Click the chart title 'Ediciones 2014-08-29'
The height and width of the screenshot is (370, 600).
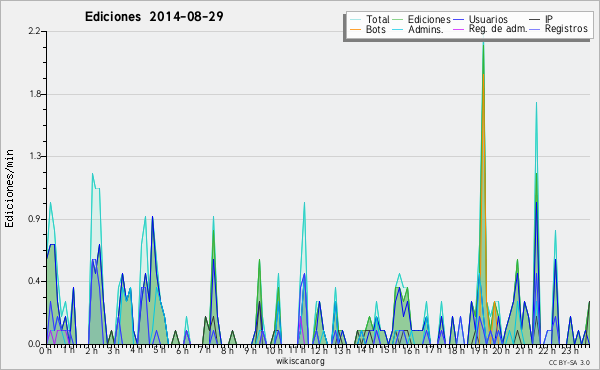(x=154, y=17)
